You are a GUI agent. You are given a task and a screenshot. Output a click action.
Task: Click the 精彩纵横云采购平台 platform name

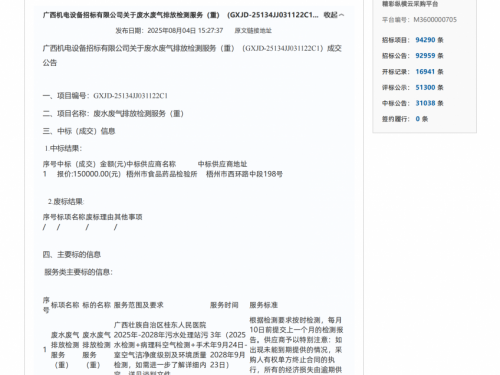(x=410, y=4)
